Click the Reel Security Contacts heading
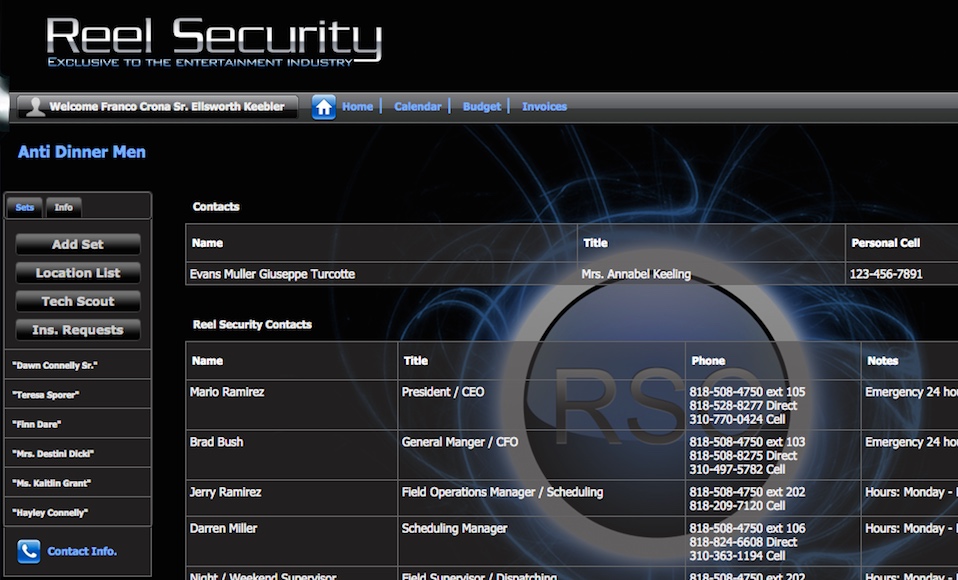 [x=252, y=325]
